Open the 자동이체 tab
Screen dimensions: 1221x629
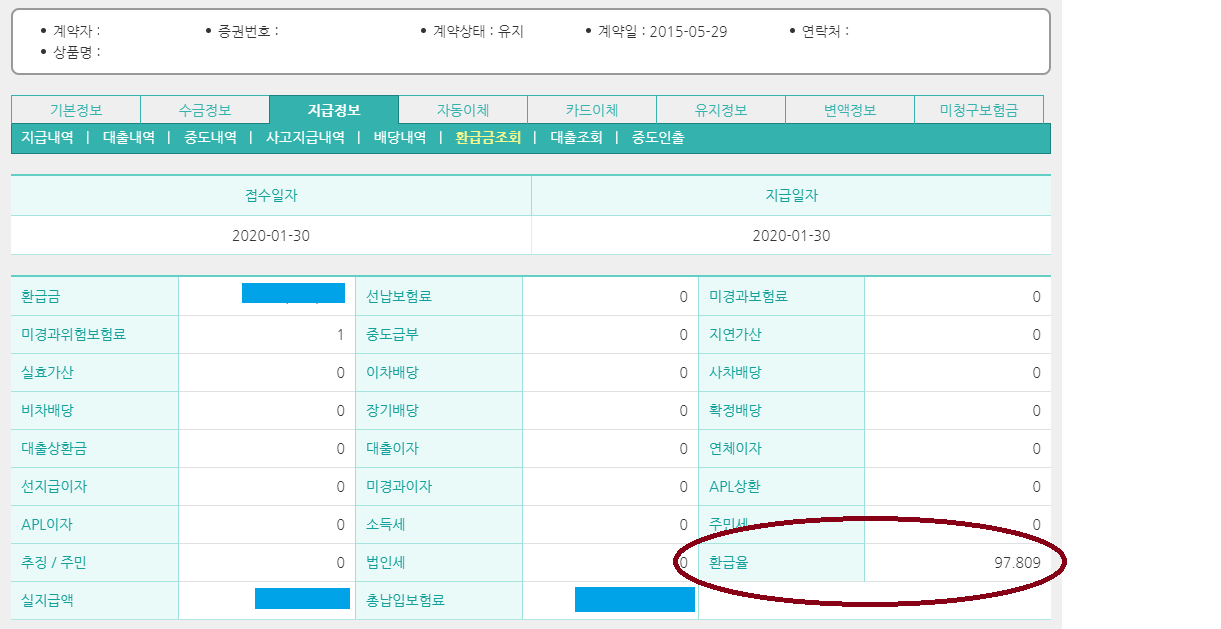(x=463, y=109)
